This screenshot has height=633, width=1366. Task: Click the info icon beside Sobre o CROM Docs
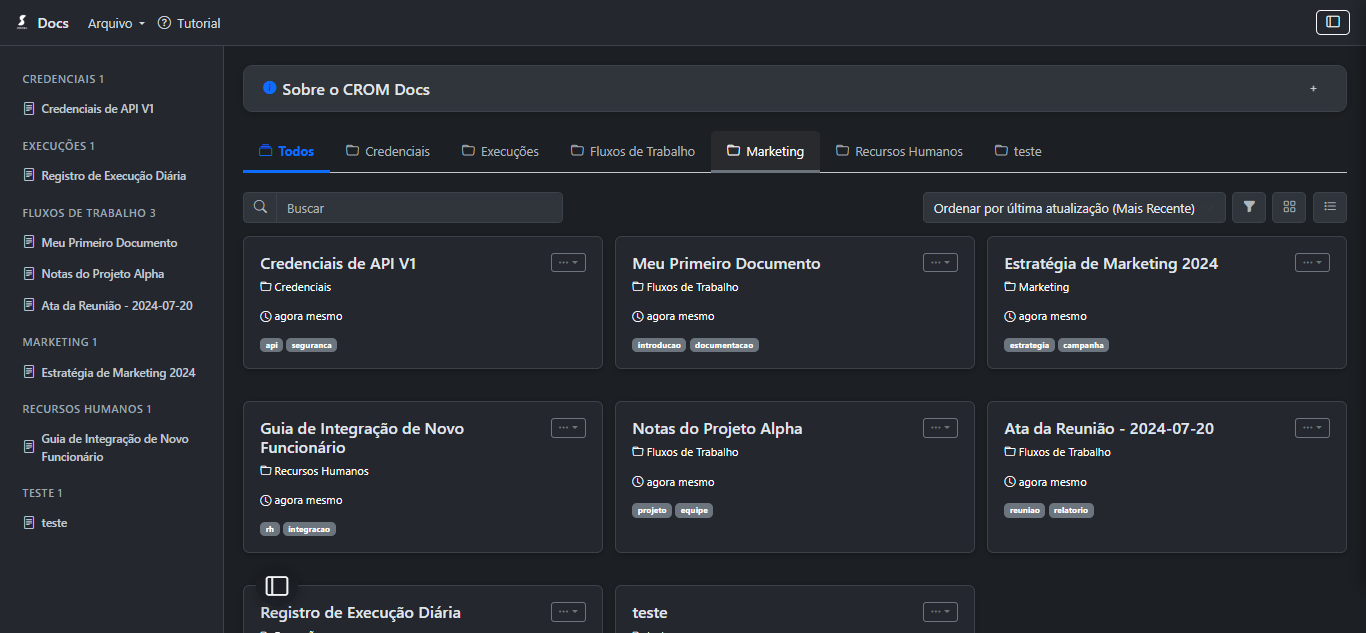coord(269,88)
